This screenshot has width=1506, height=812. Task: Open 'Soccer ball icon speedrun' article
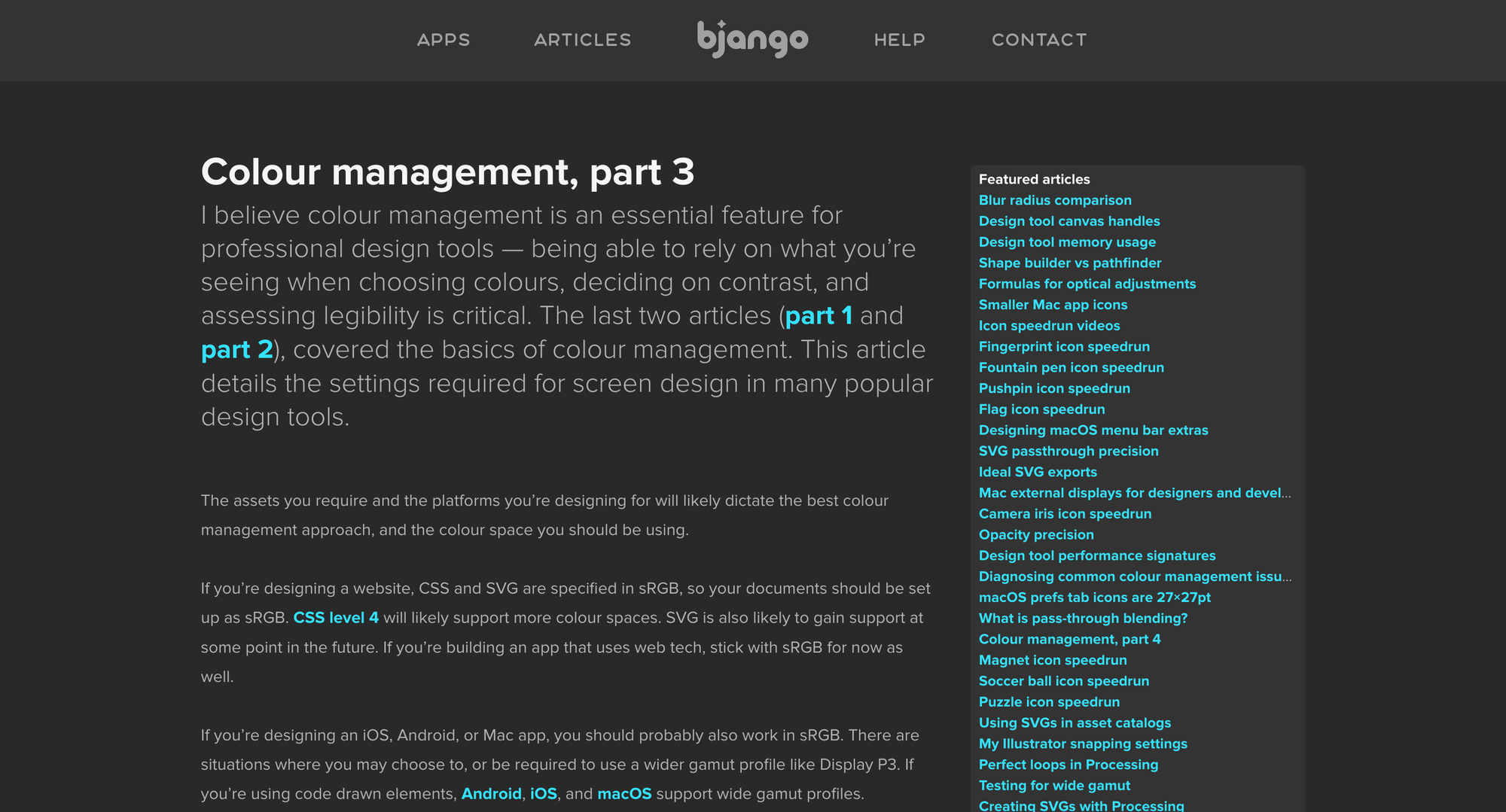click(x=1064, y=681)
